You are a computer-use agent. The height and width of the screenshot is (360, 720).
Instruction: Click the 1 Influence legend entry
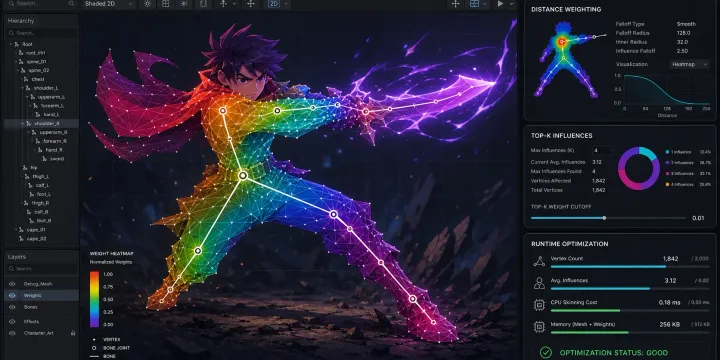click(x=688, y=152)
